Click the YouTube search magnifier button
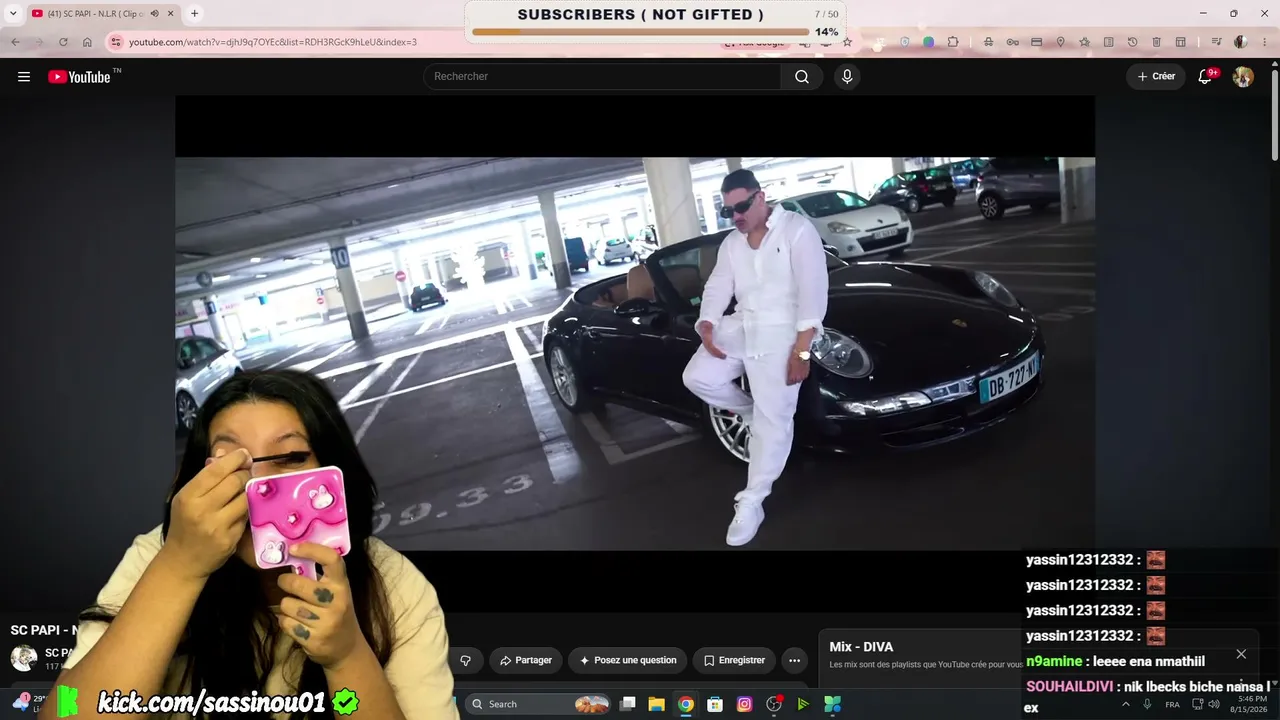 pos(802,77)
